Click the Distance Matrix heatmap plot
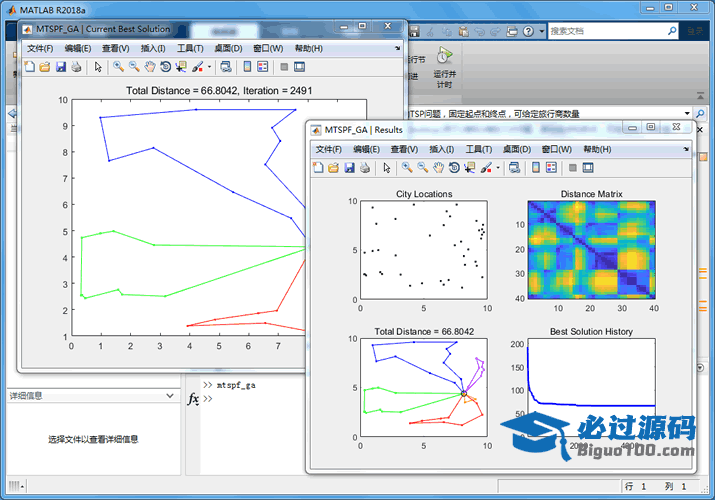The width and height of the screenshot is (715, 500). pos(591,249)
